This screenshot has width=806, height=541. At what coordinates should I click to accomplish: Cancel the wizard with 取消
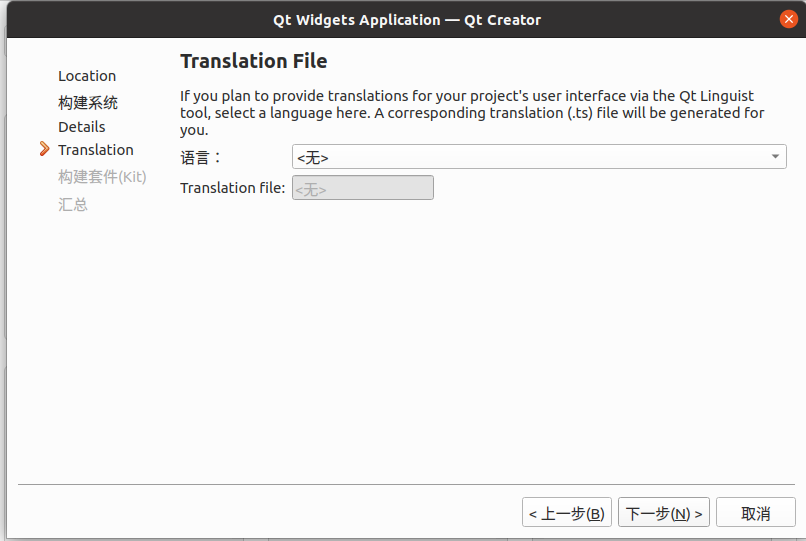pyautogui.click(x=756, y=512)
